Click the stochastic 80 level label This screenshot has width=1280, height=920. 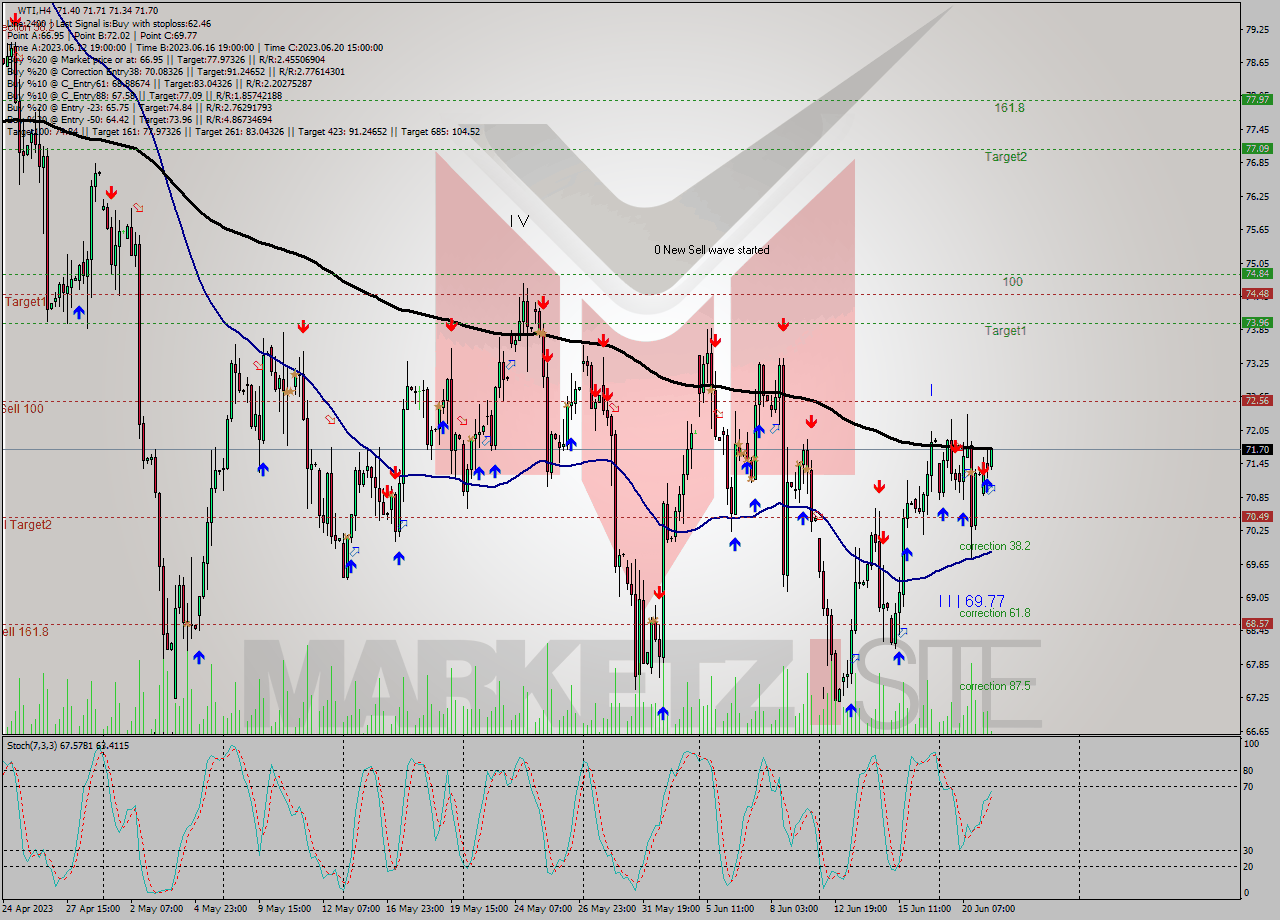pos(1247,770)
